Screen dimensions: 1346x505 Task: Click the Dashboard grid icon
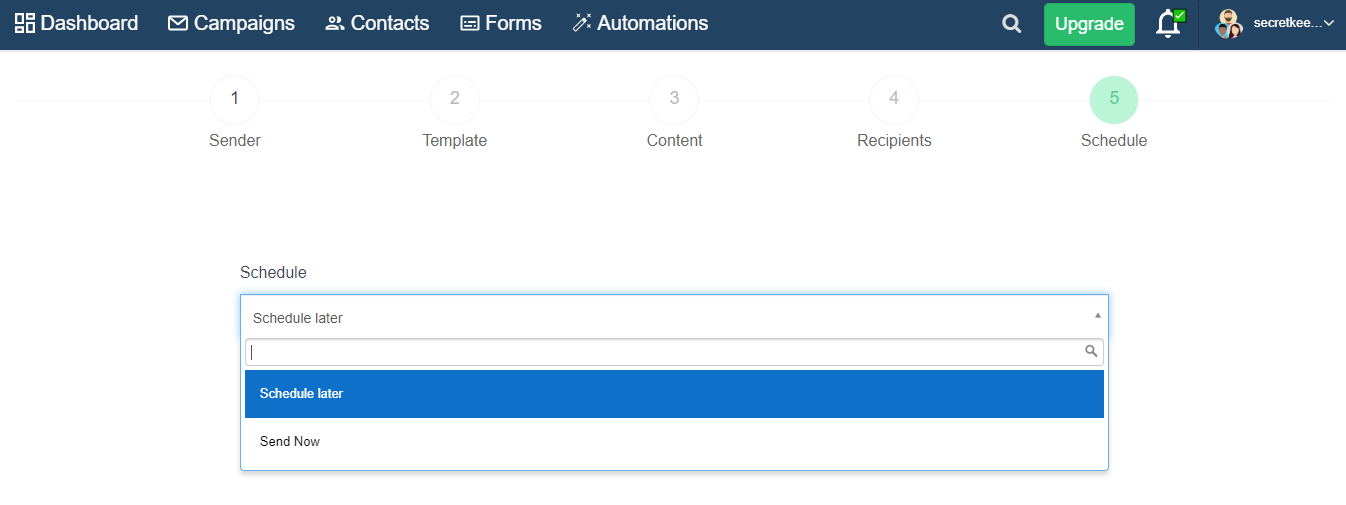25,23
